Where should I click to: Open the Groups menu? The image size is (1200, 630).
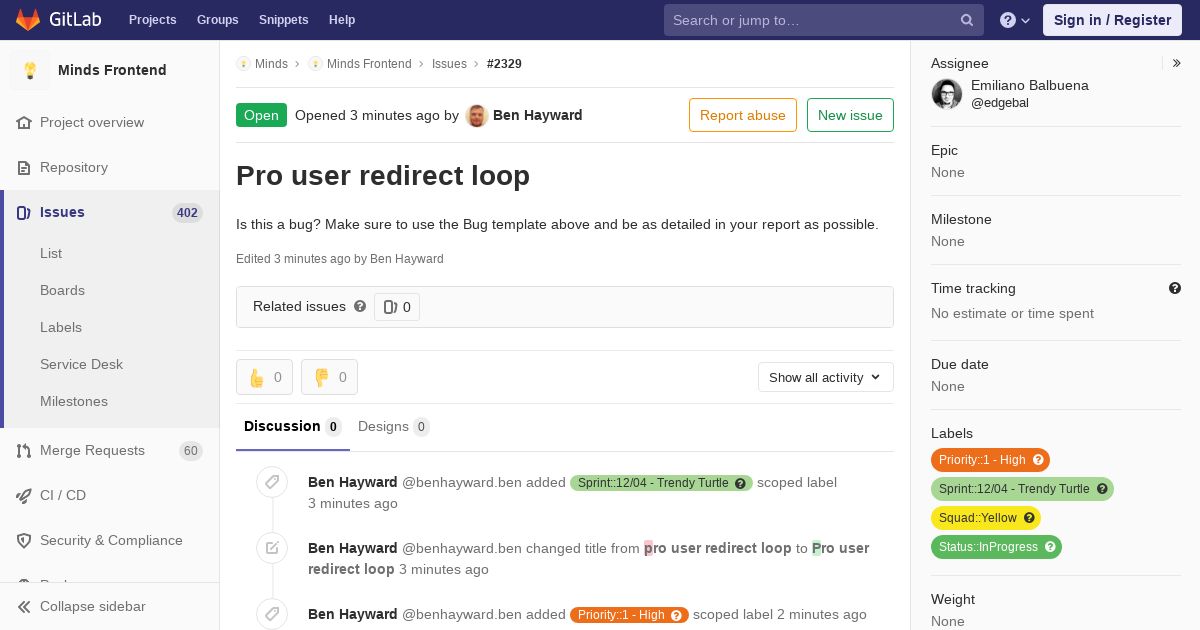217,20
